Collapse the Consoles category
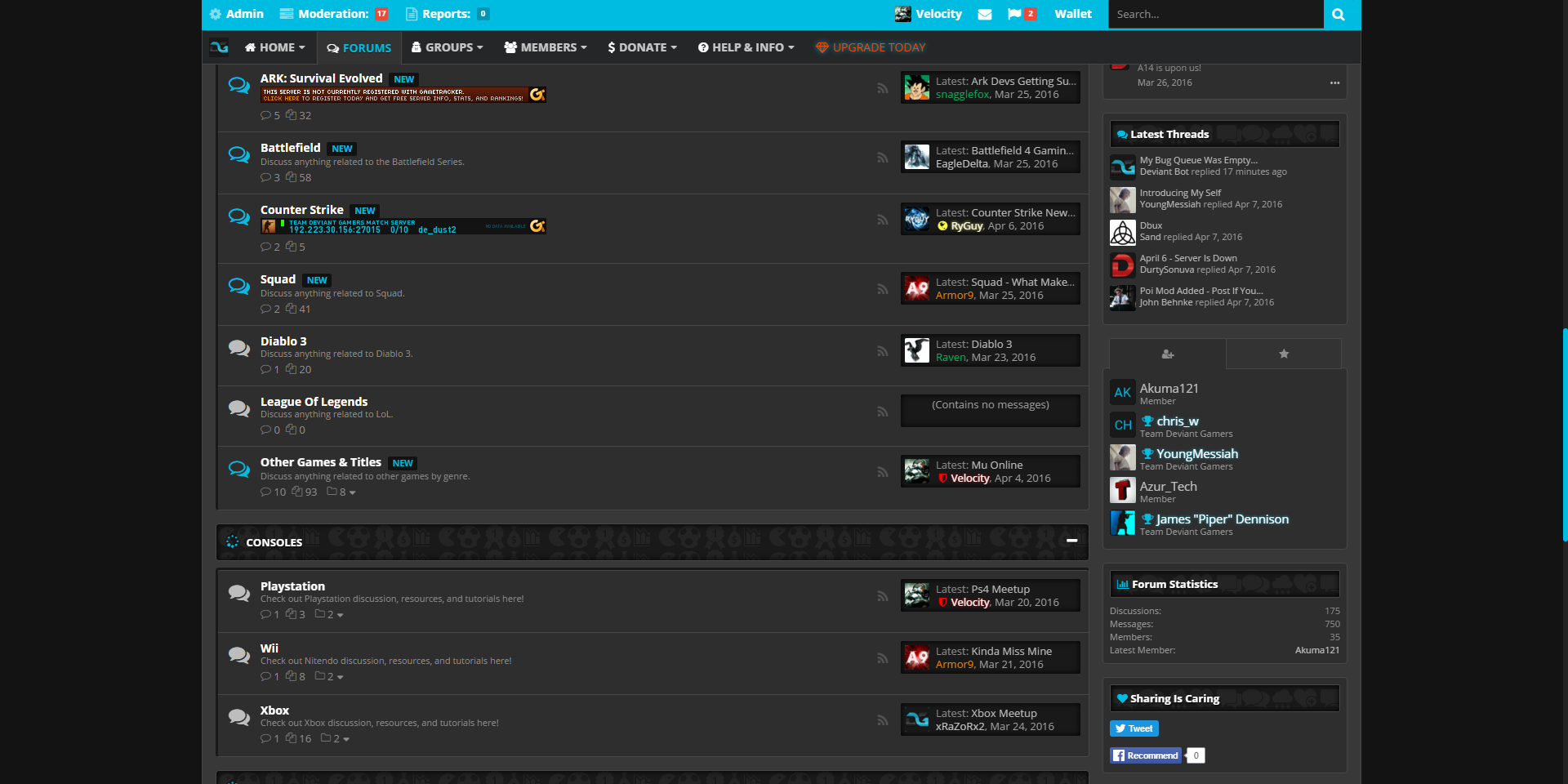The height and width of the screenshot is (784, 1568). tap(1071, 541)
